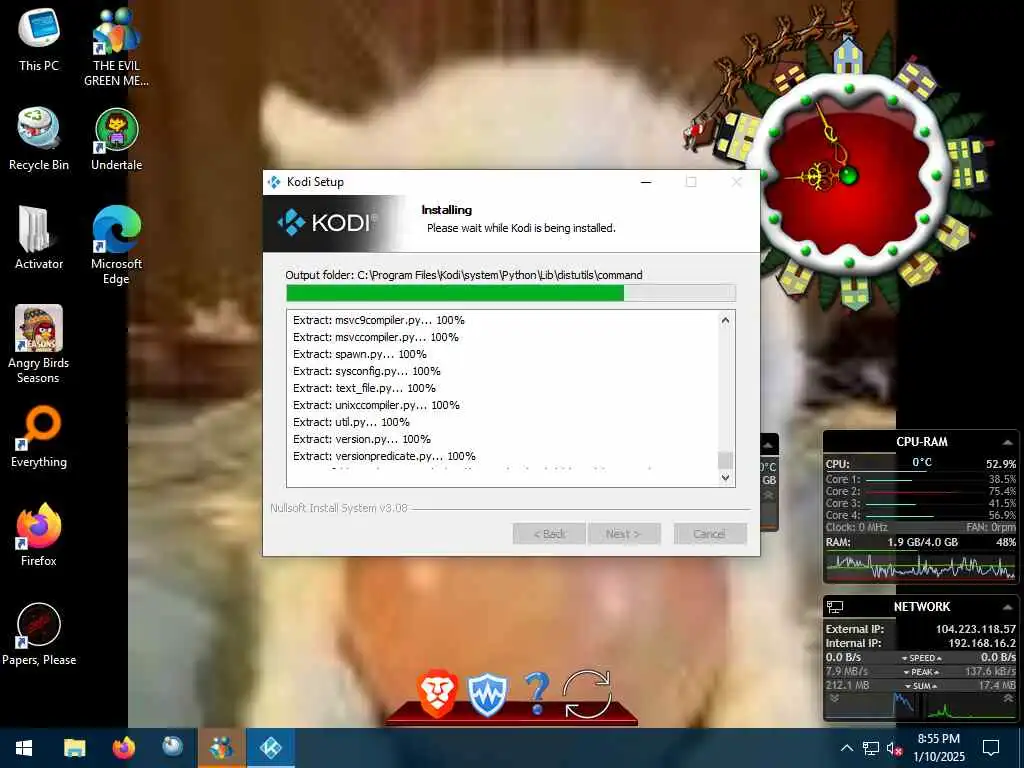Click the monitor icon in Network widget header
Screen dimensions: 1024x768
point(835,607)
